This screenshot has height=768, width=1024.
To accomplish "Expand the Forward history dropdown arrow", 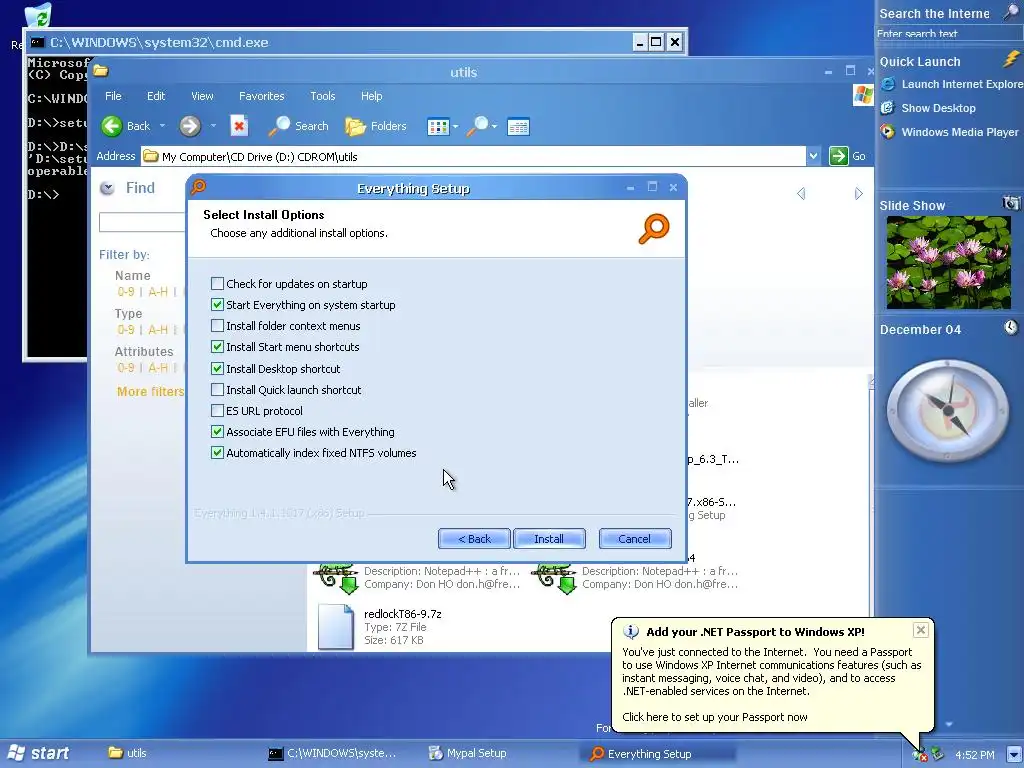I will coord(213,126).
